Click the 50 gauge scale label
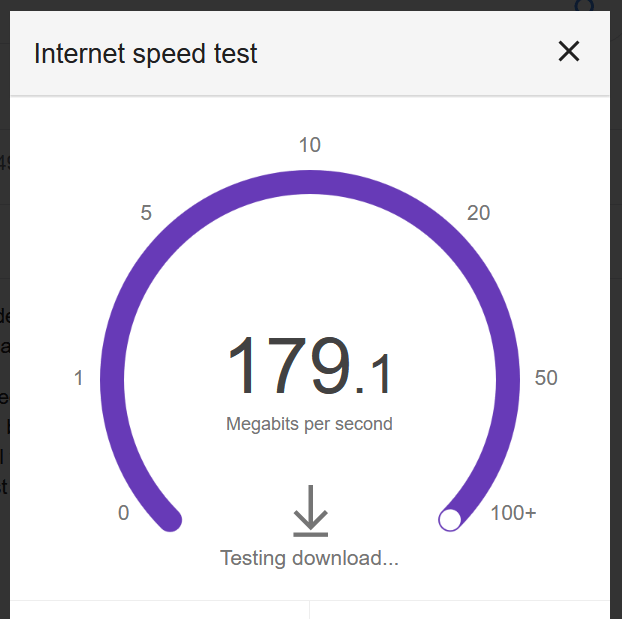 pos(546,378)
